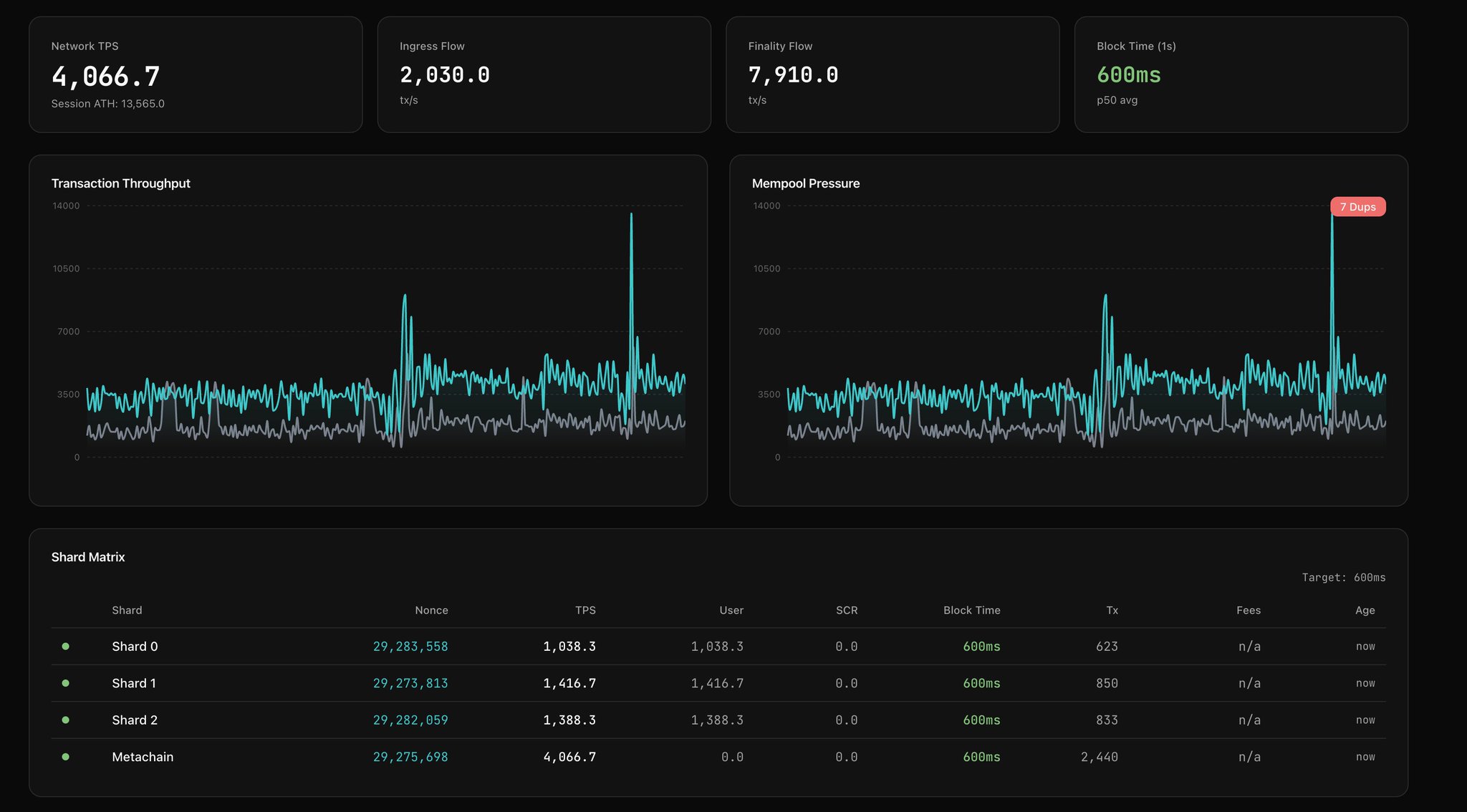Select the Finality Flow card

pos(892,74)
